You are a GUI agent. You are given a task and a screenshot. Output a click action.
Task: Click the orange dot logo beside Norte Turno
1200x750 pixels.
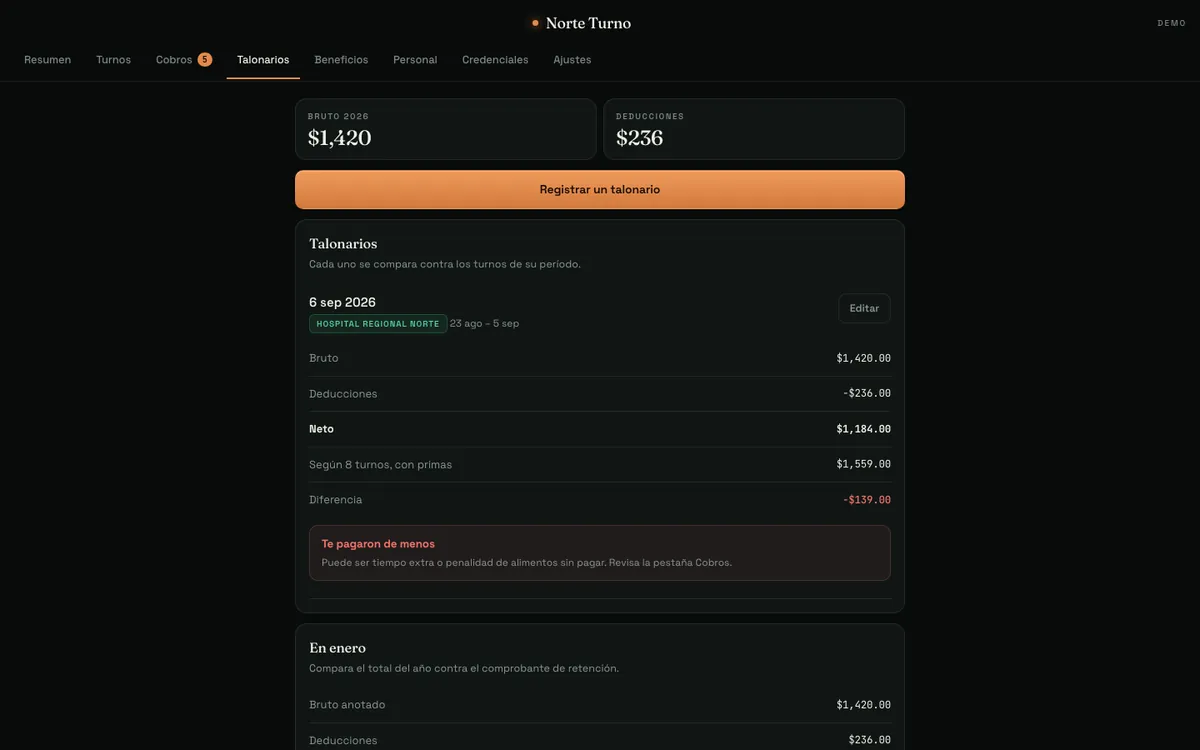(x=535, y=23)
